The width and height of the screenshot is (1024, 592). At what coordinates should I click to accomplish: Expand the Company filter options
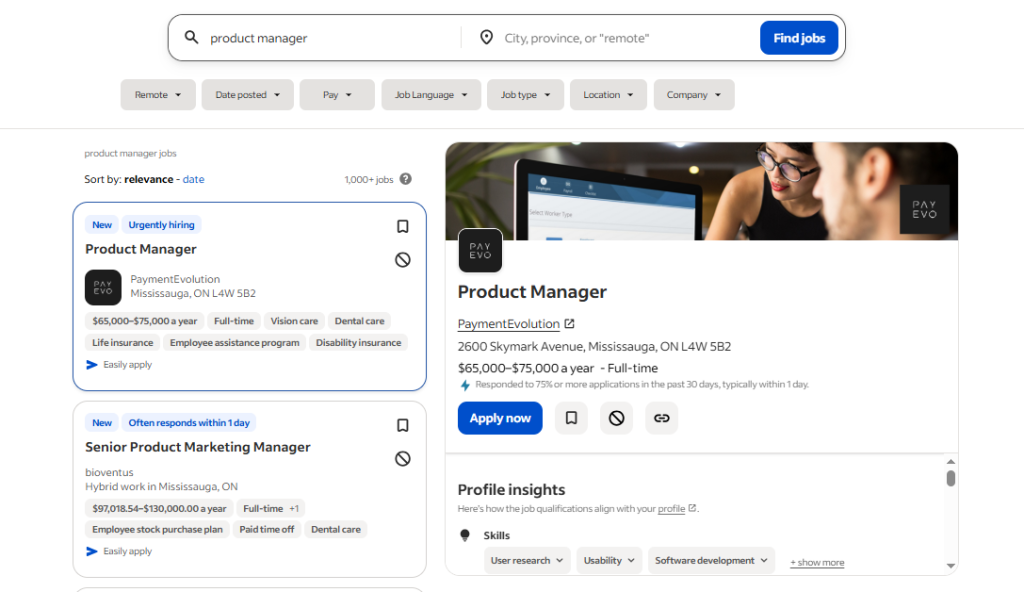coord(693,94)
